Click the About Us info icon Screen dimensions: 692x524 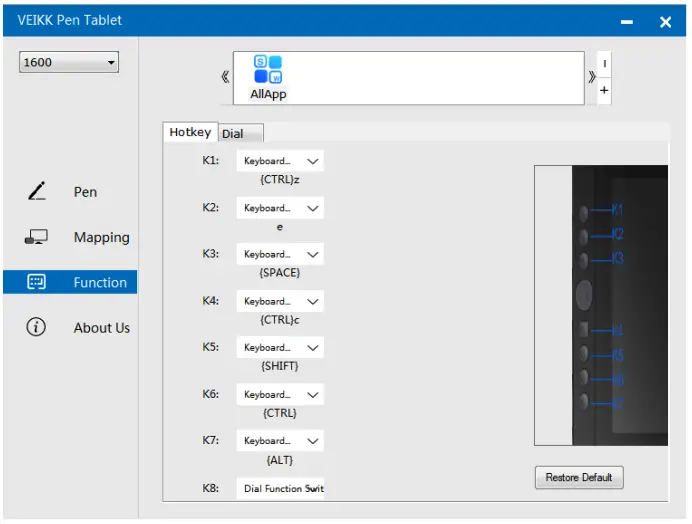tap(37, 327)
